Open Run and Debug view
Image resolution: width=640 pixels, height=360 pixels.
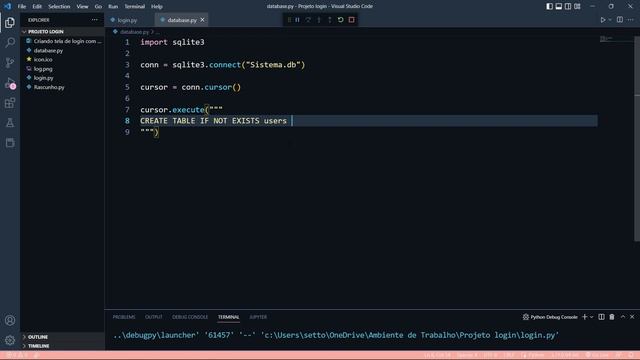click(x=10, y=83)
